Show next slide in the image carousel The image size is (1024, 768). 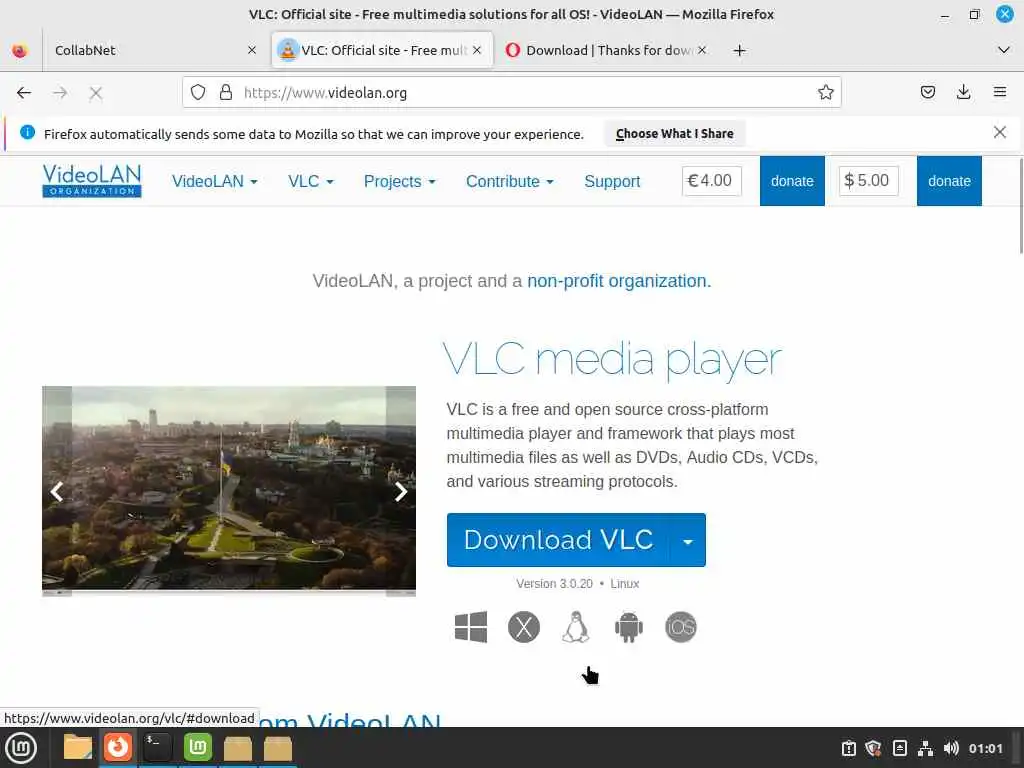(401, 491)
